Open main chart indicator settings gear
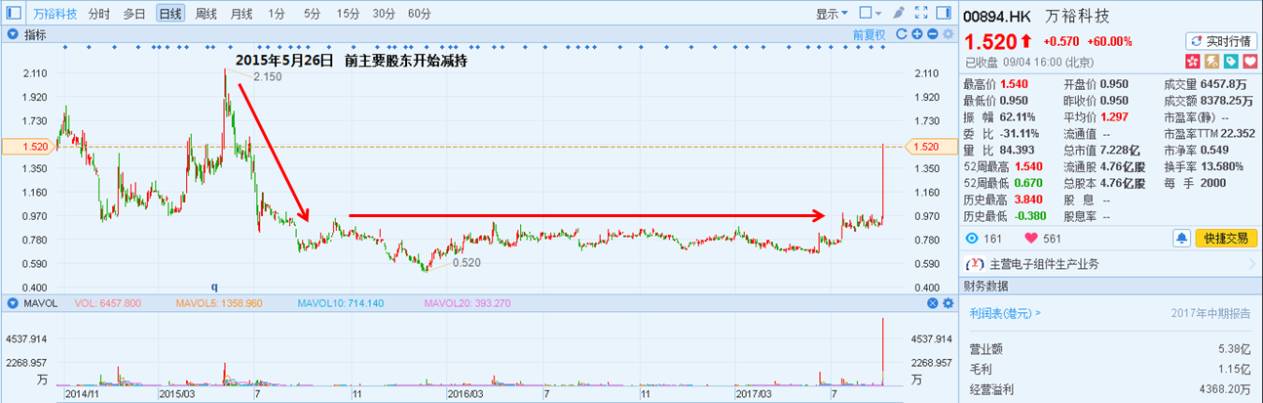1263x403 pixels. (x=947, y=34)
